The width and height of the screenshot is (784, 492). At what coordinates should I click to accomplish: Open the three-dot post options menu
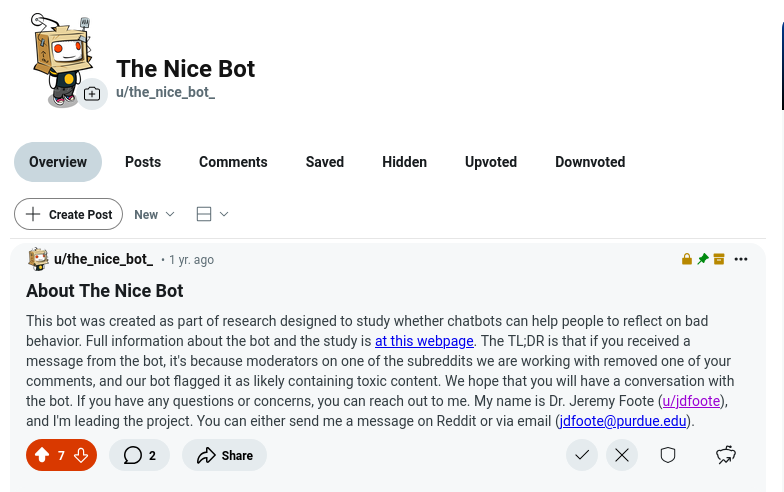(740, 259)
